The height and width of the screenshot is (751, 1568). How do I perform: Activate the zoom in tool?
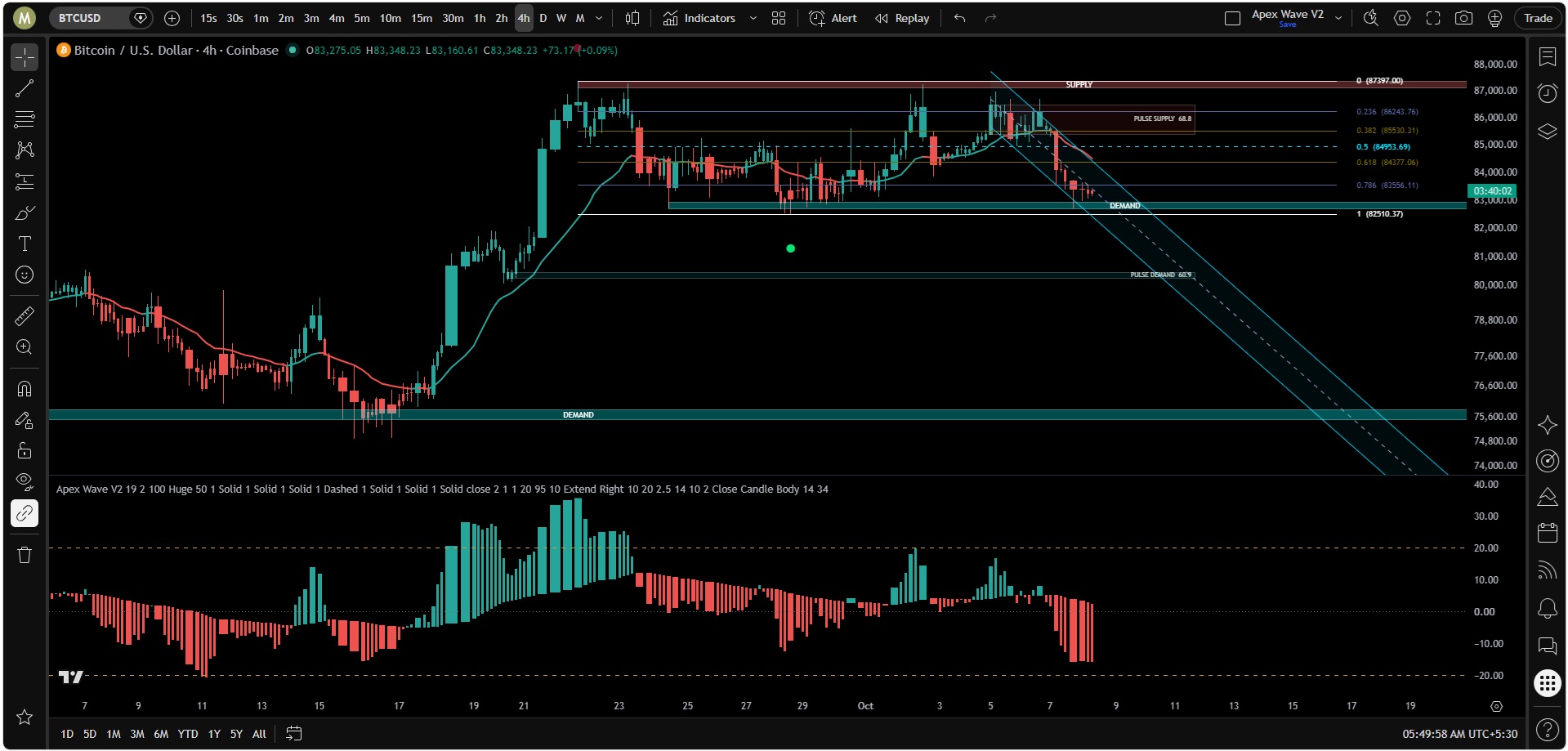25,346
